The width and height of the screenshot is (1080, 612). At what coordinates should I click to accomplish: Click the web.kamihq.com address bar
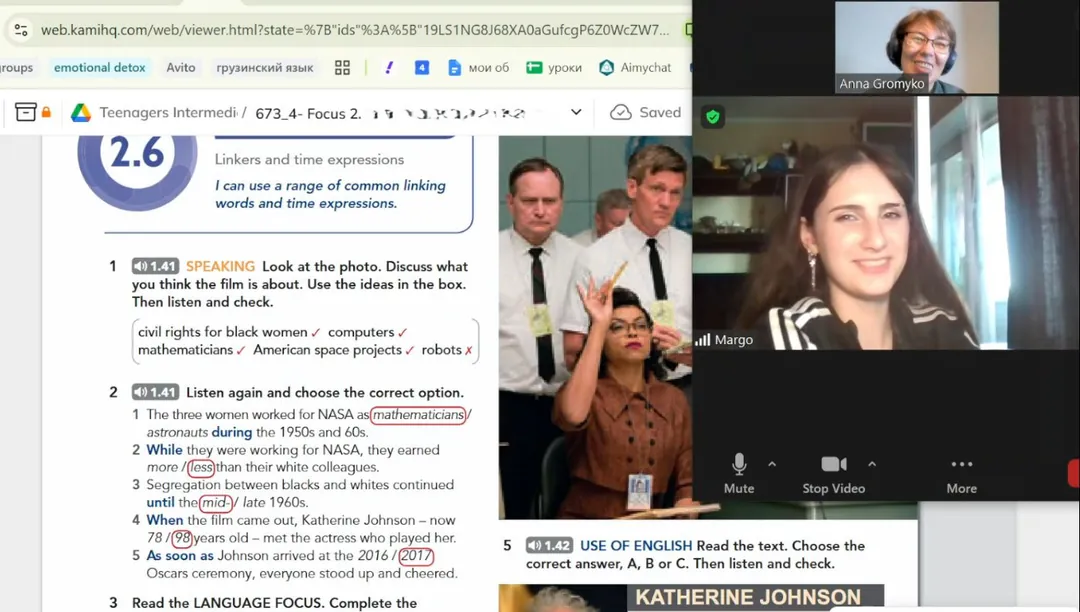(354, 30)
